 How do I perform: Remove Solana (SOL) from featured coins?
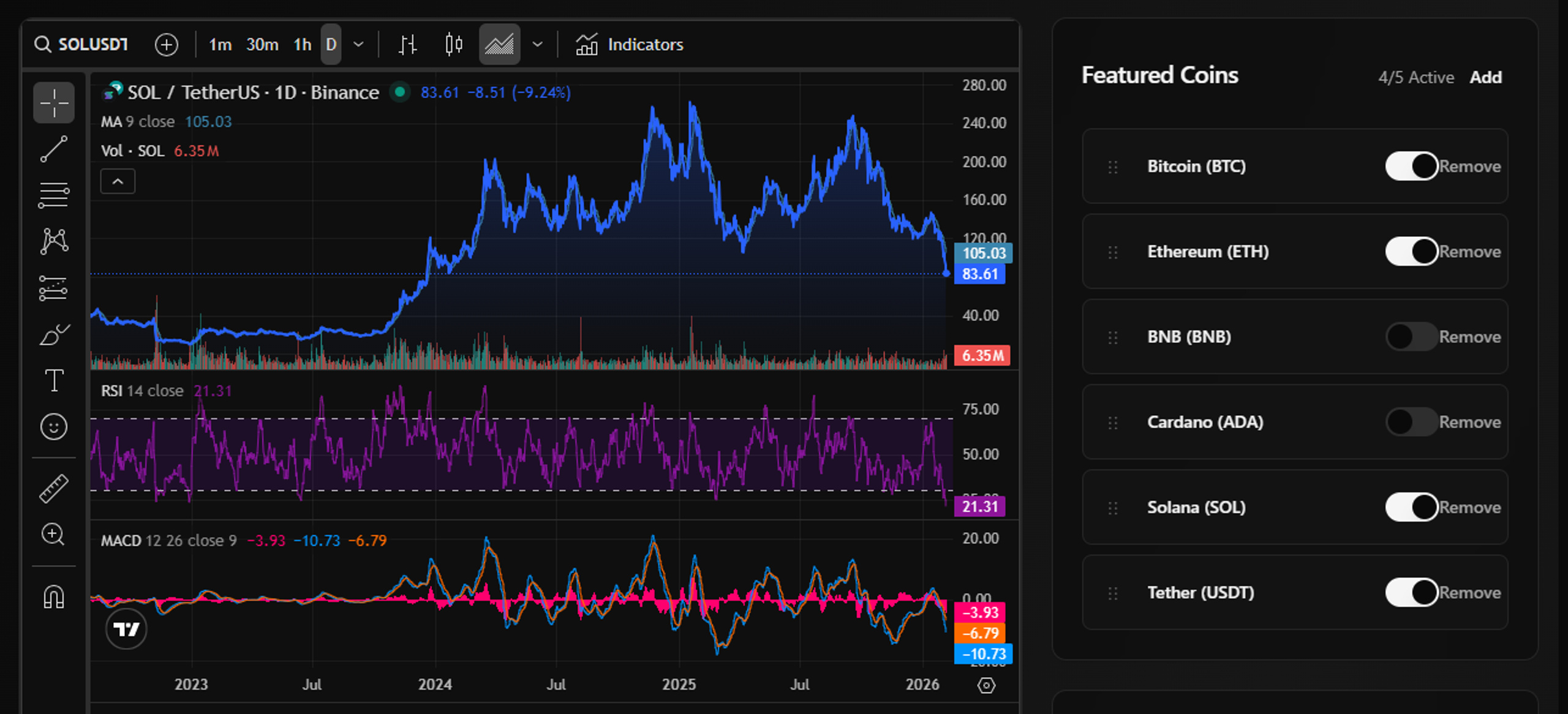tap(1470, 508)
